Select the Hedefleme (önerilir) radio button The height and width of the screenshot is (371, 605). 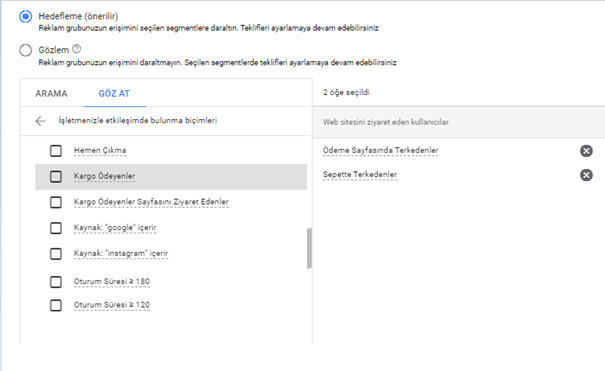coord(25,17)
